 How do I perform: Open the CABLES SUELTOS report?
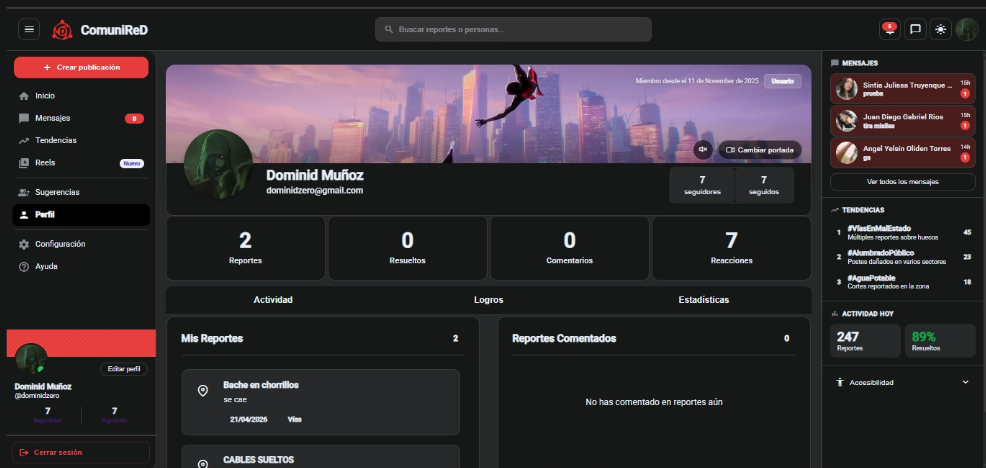321,457
